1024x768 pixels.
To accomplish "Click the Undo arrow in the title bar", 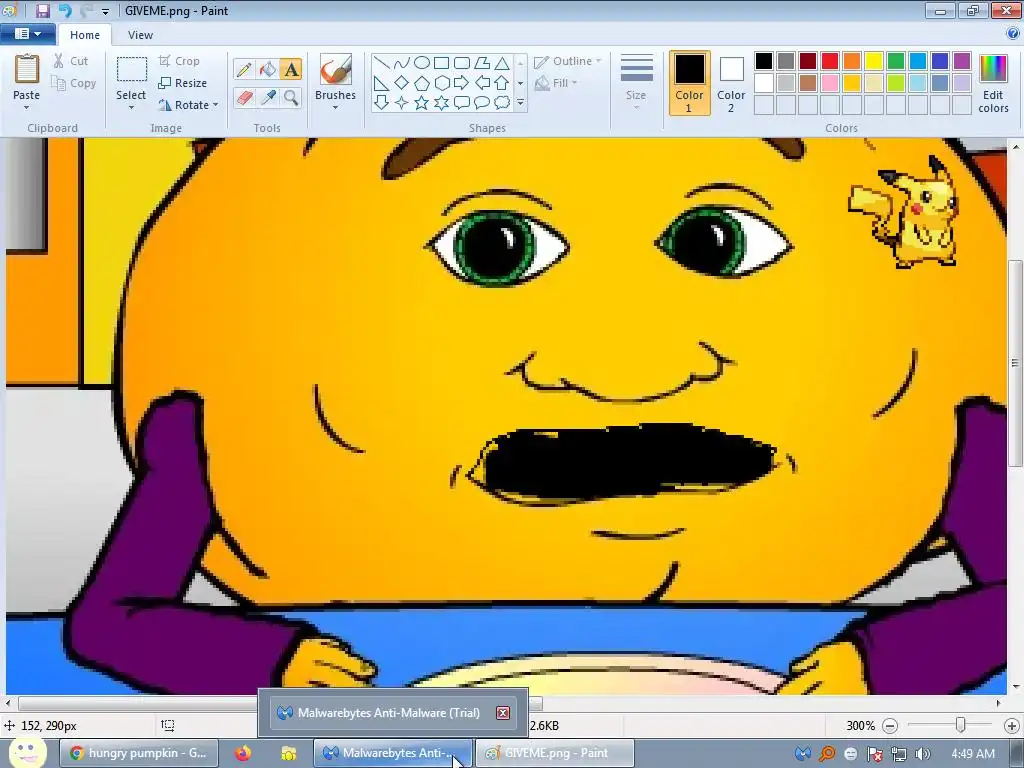I will [x=65, y=10].
